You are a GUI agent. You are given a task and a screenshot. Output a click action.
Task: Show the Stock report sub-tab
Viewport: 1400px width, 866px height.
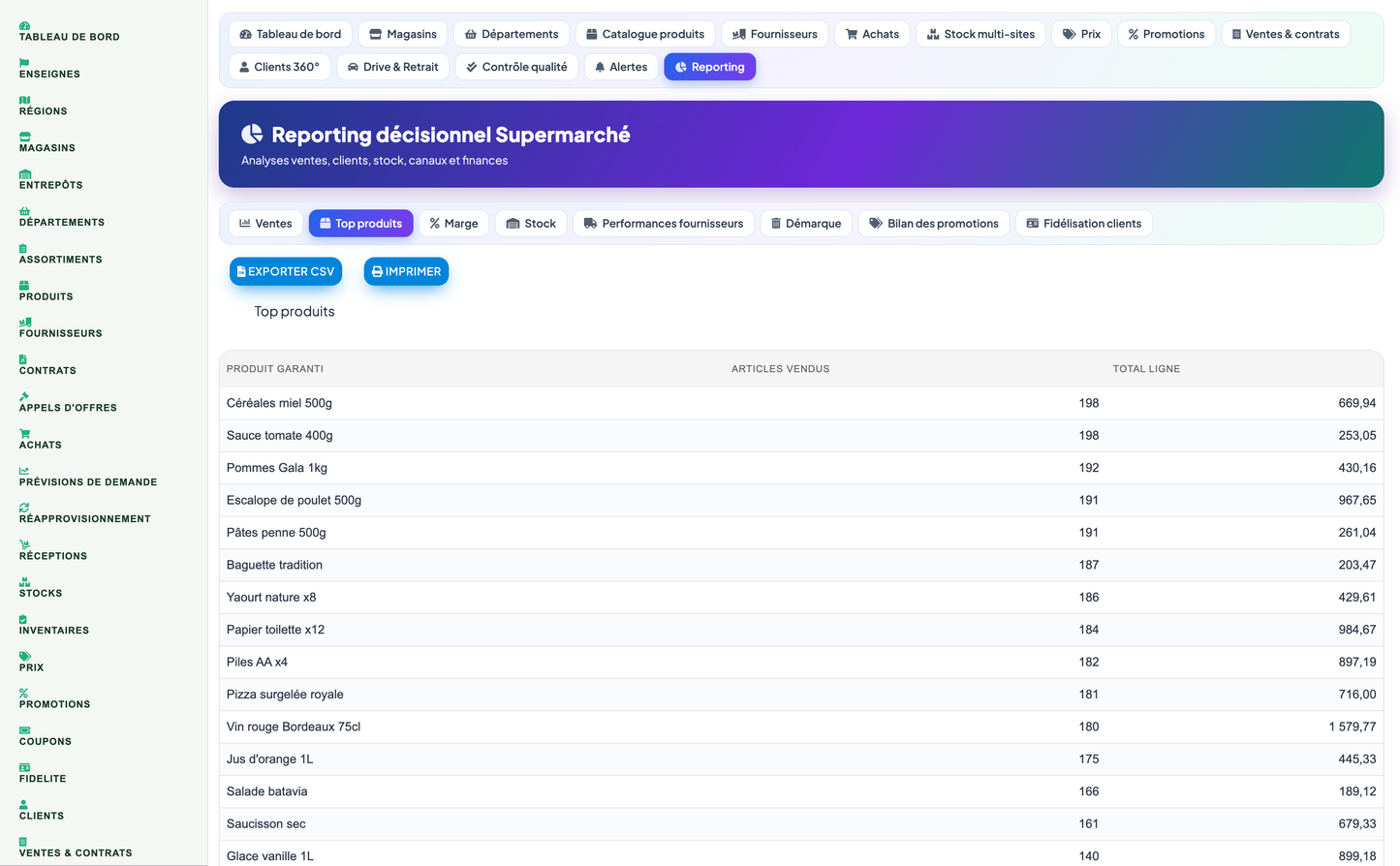531,224
